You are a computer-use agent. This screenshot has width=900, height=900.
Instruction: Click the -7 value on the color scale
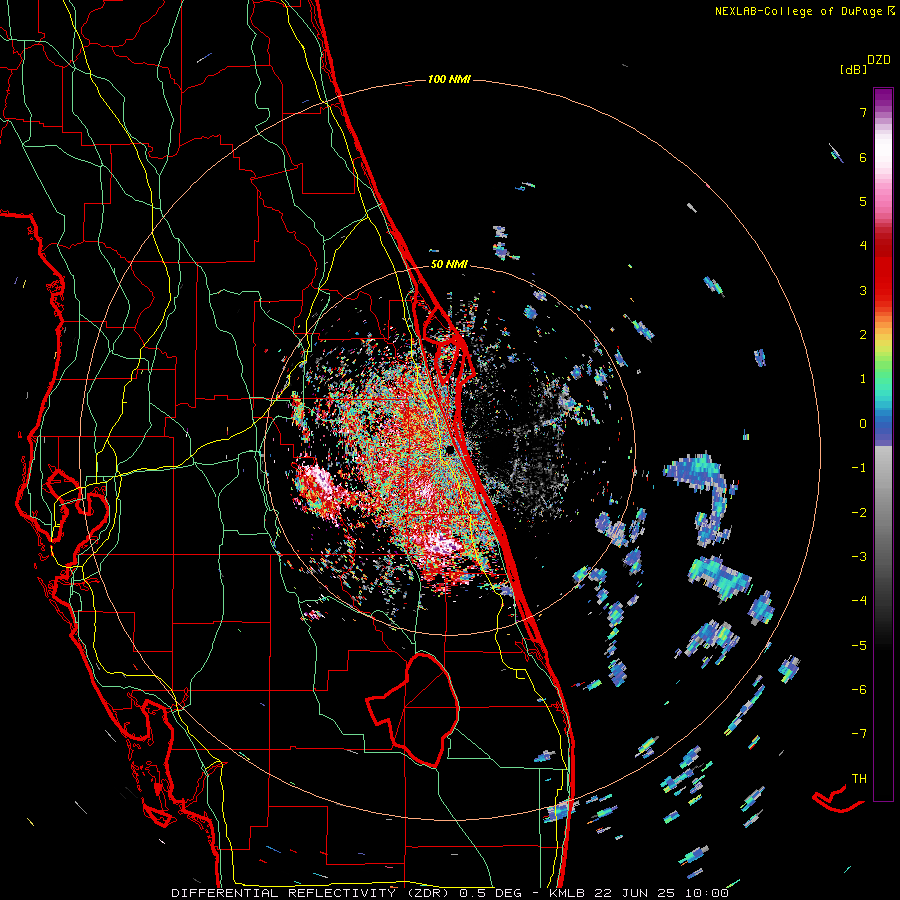859,734
